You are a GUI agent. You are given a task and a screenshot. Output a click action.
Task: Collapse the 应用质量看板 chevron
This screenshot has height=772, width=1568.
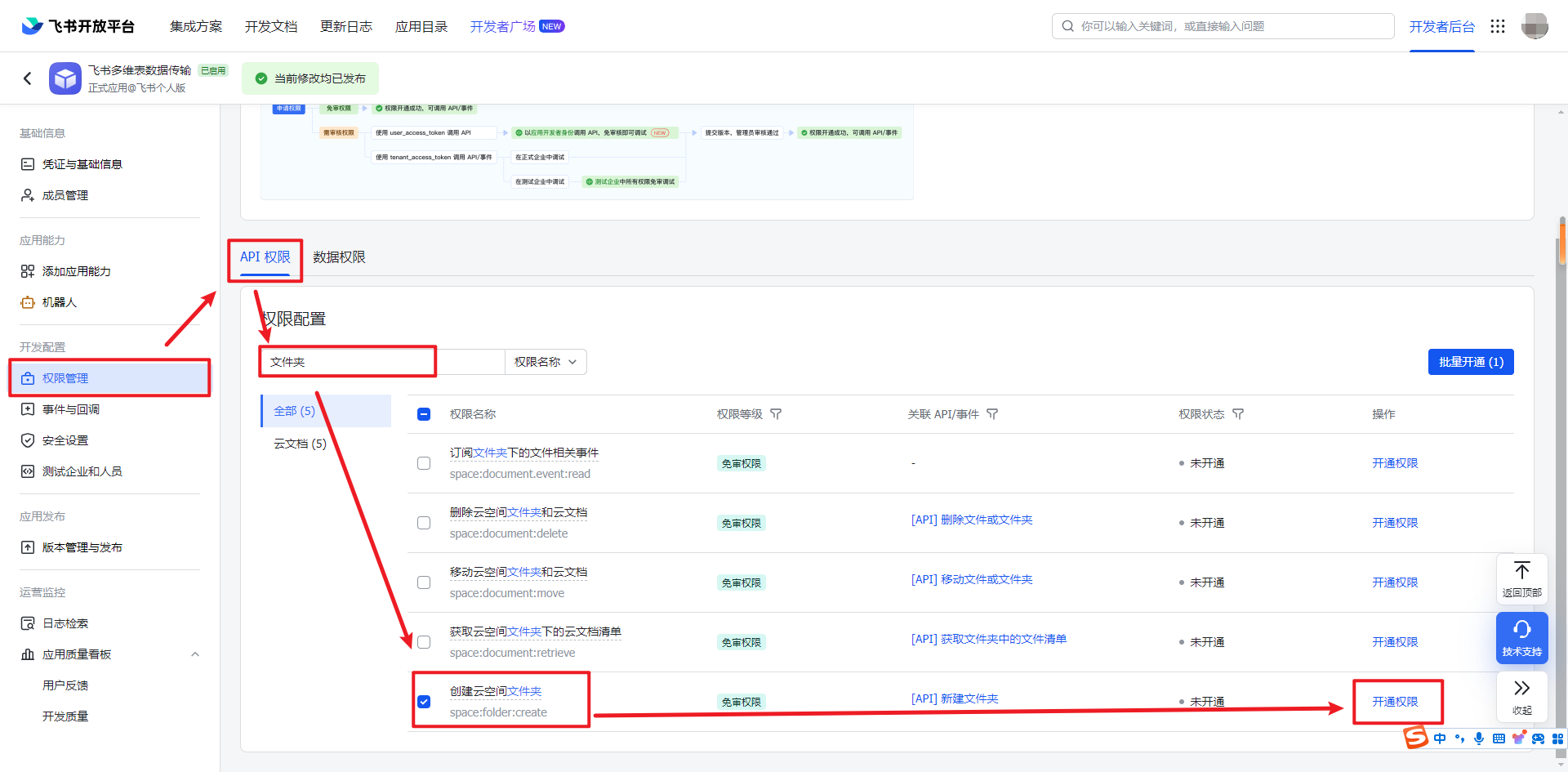195,654
